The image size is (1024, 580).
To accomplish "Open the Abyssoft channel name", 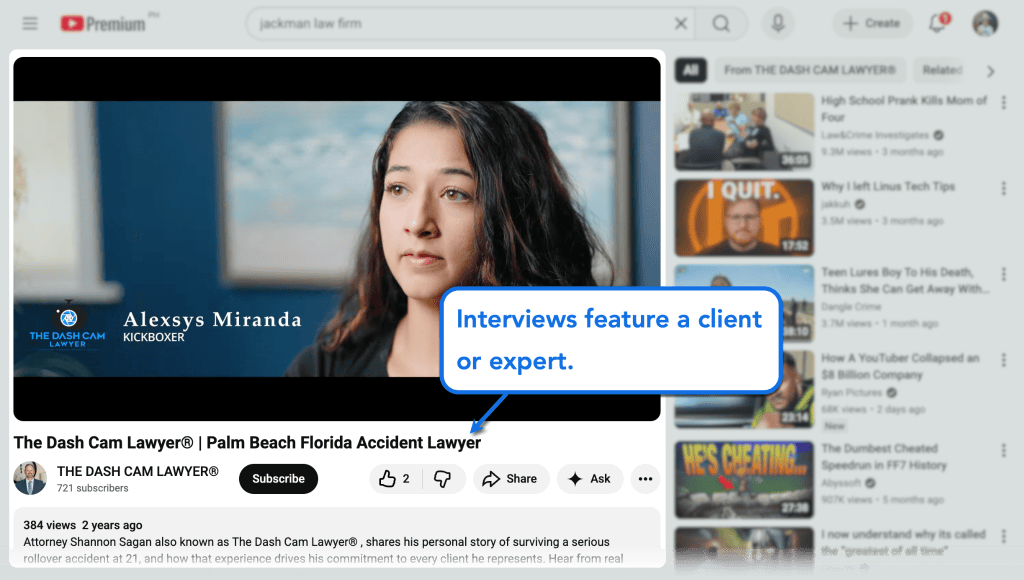I will pyautogui.click(x=841, y=483).
